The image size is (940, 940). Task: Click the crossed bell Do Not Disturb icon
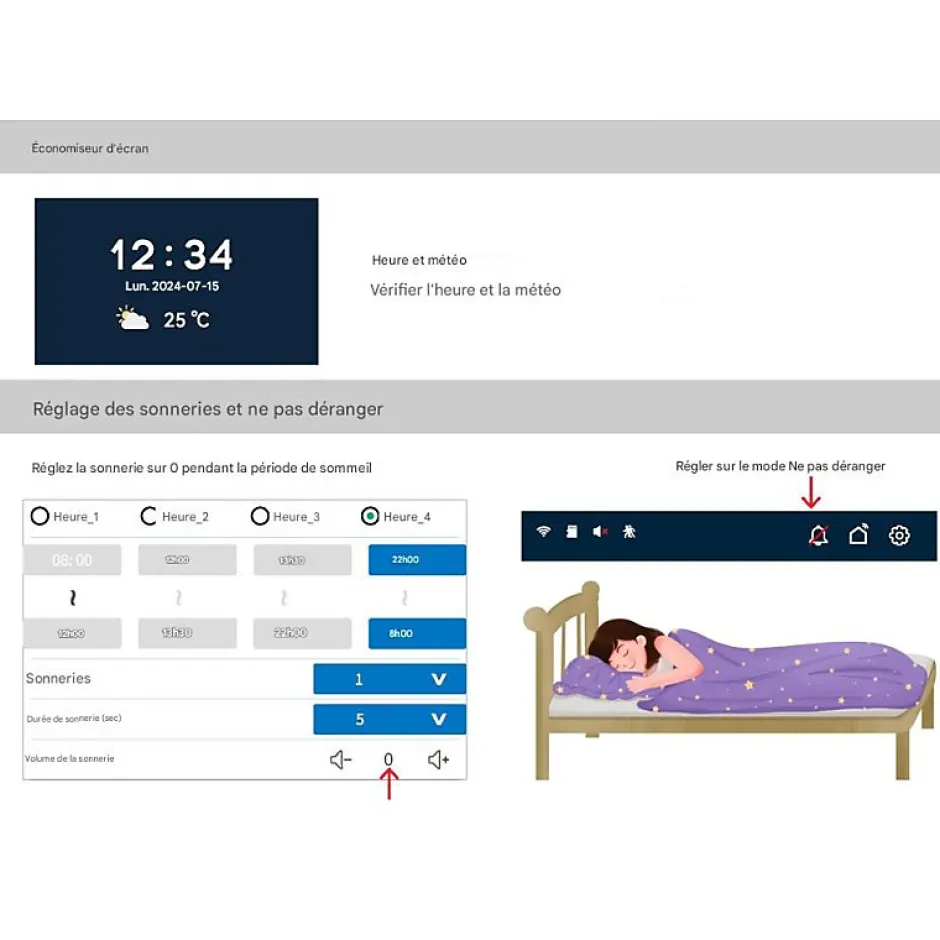point(817,535)
